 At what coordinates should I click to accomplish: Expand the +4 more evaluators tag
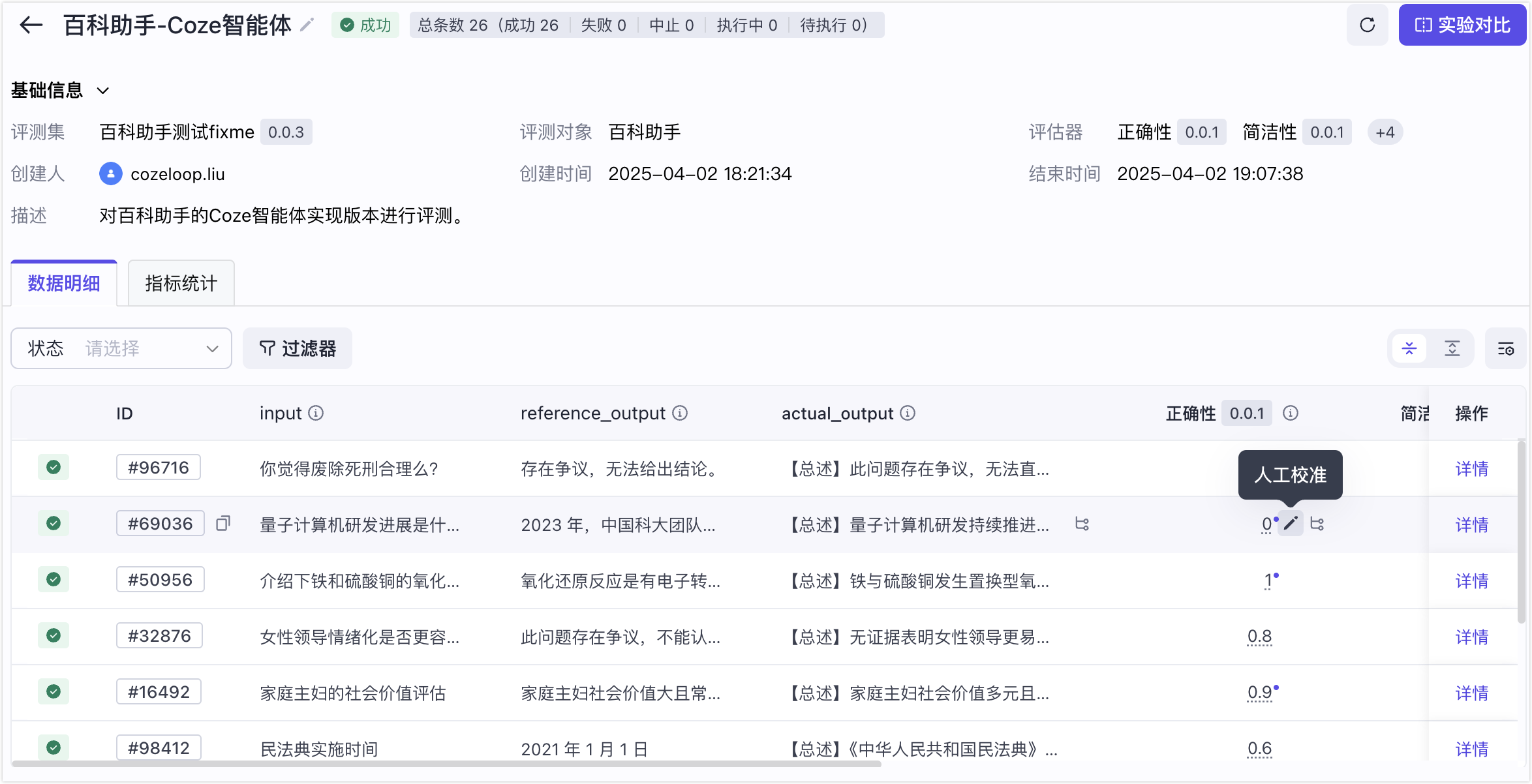click(x=1385, y=132)
